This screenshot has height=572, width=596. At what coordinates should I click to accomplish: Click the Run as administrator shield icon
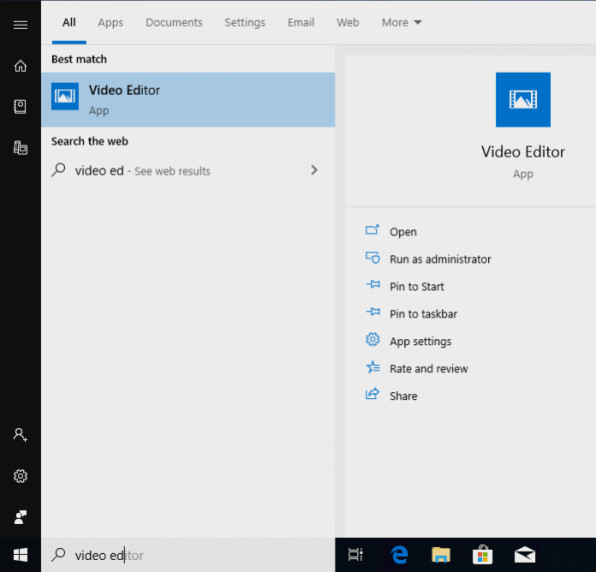point(372,258)
